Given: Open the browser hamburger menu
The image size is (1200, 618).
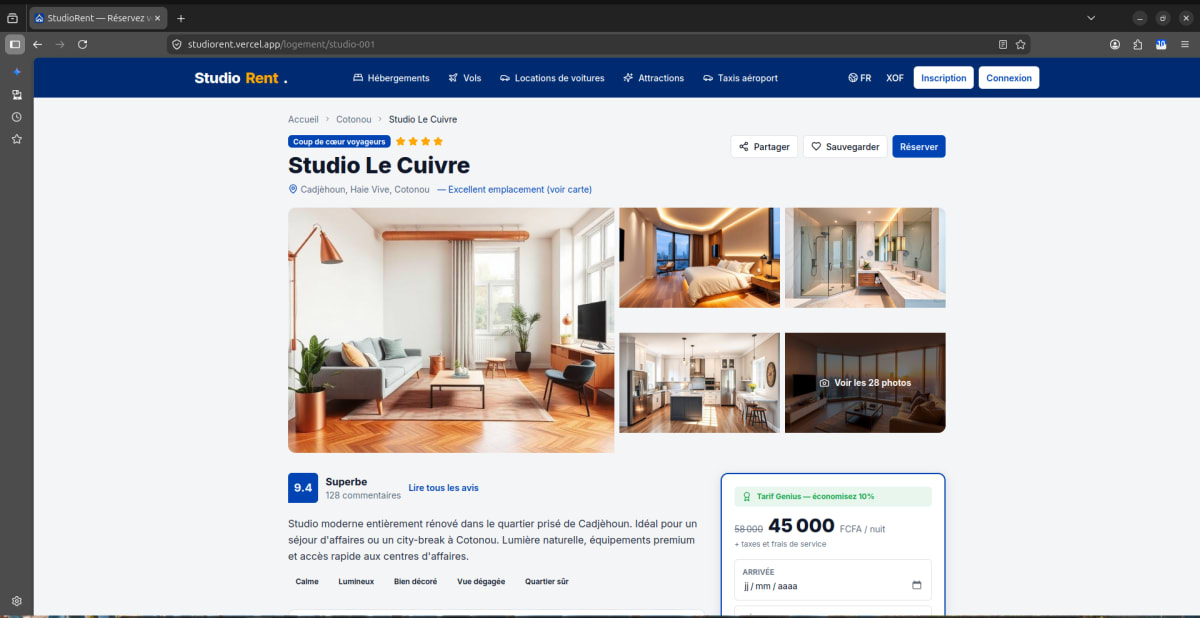Looking at the screenshot, I should (1184, 44).
